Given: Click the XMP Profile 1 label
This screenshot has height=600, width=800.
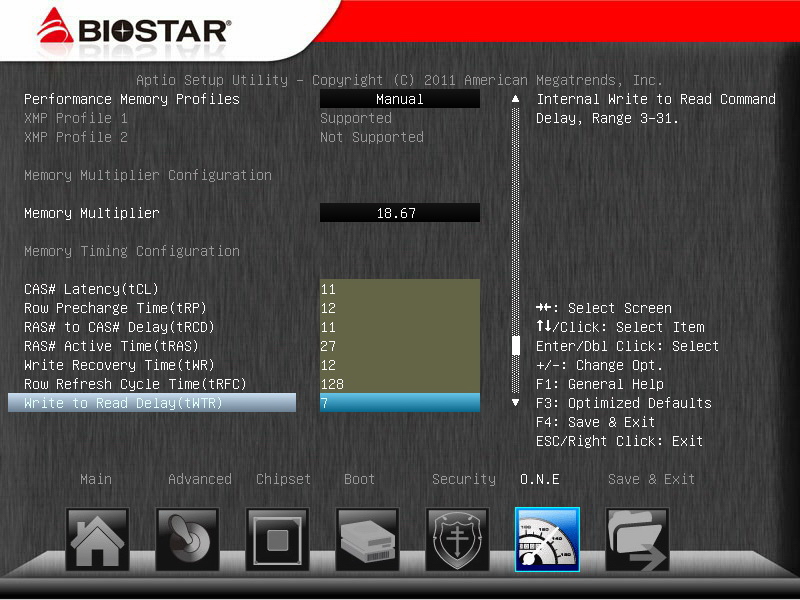Looking at the screenshot, I should tap(76, 118).
